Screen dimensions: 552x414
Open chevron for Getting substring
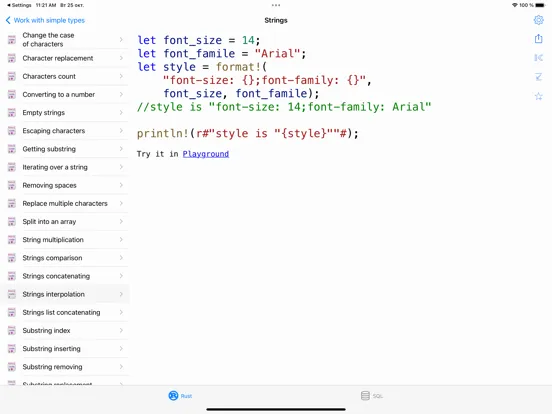[x=121, y=149]
